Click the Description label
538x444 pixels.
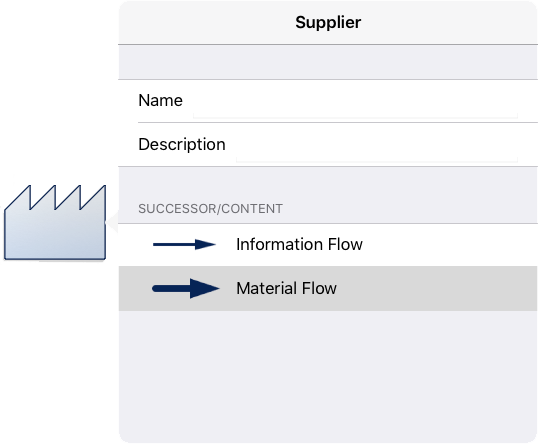182,144
